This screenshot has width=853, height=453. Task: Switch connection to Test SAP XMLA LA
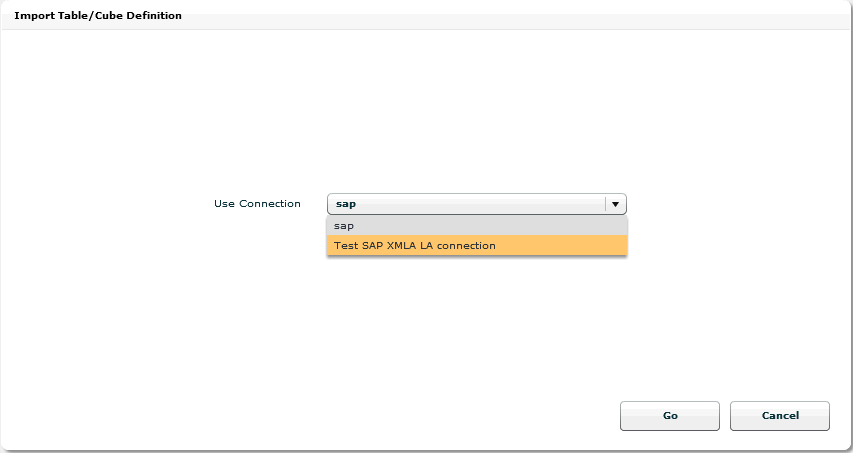coord(477,245)
